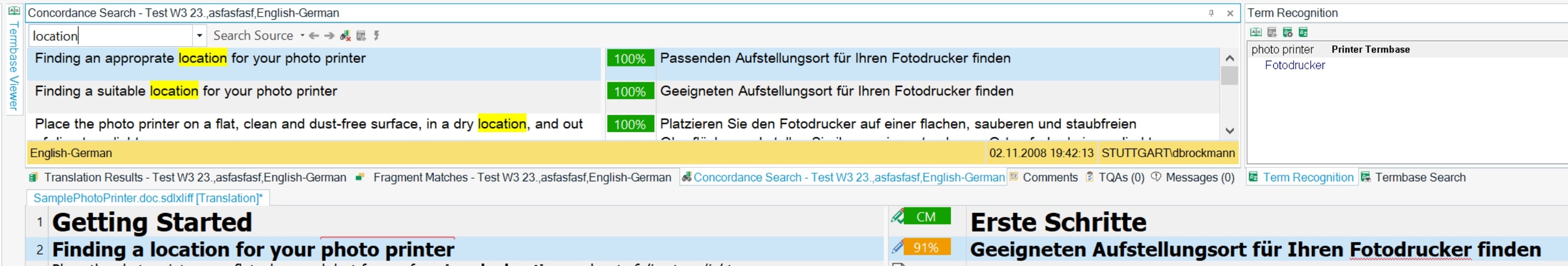
Task: Open the concordance search history dropdown
Action: coord(199,36)
